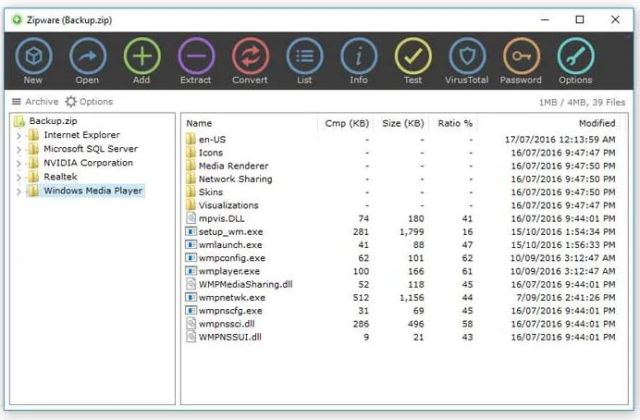The image size is (640, 420).
Task: Select the wmplayer.exe file
Action: tap(401, 271)
